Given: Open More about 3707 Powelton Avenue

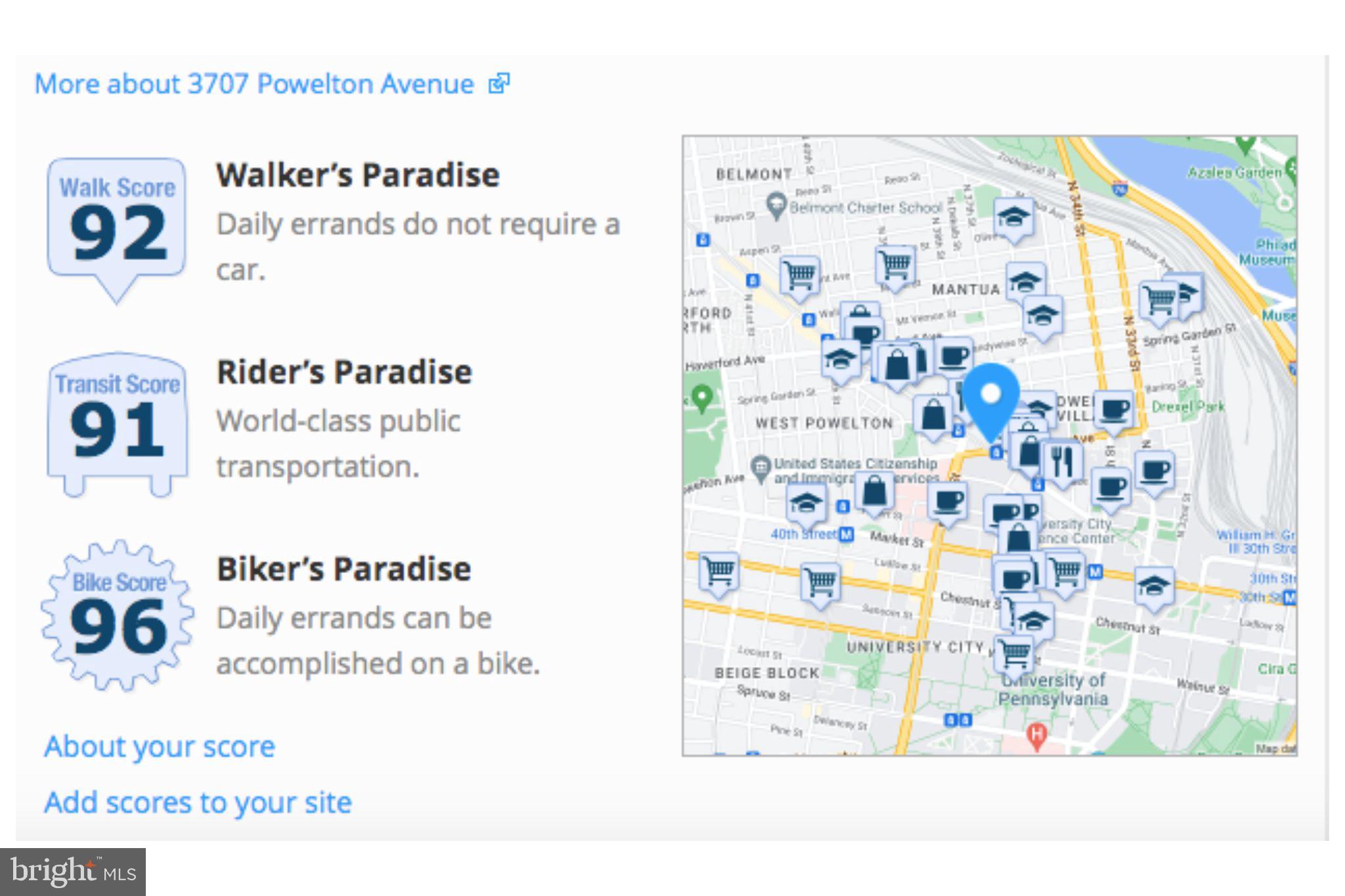Looking at the screenshot, I should coord(253,83).
